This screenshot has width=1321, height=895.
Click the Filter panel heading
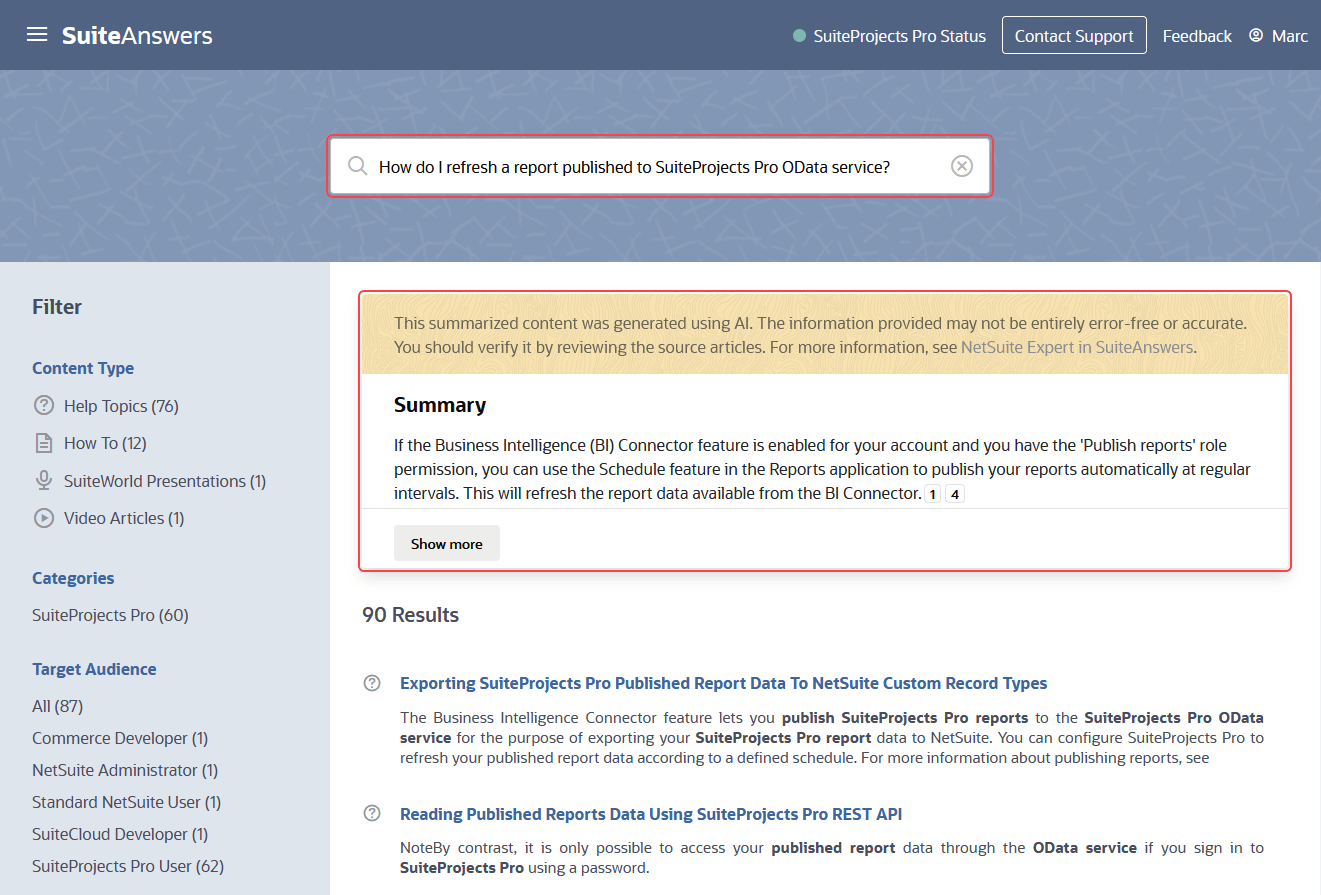[x=57, y=307]
